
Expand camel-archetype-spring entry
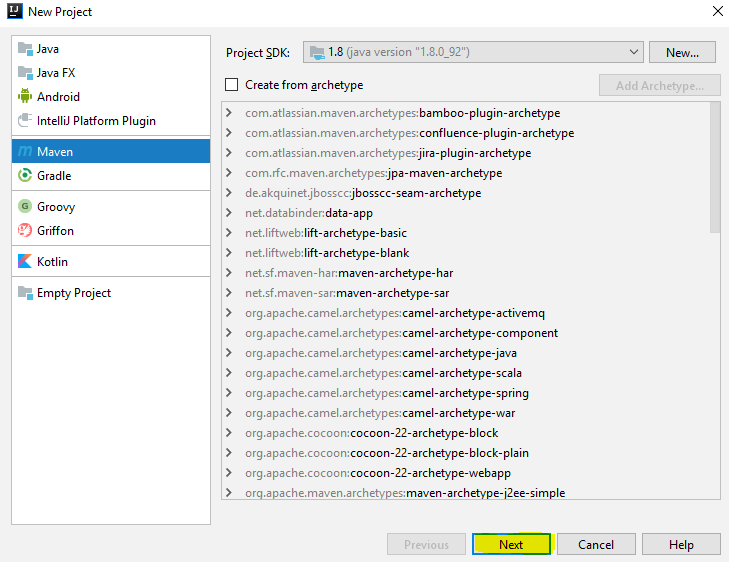point(229,392)
